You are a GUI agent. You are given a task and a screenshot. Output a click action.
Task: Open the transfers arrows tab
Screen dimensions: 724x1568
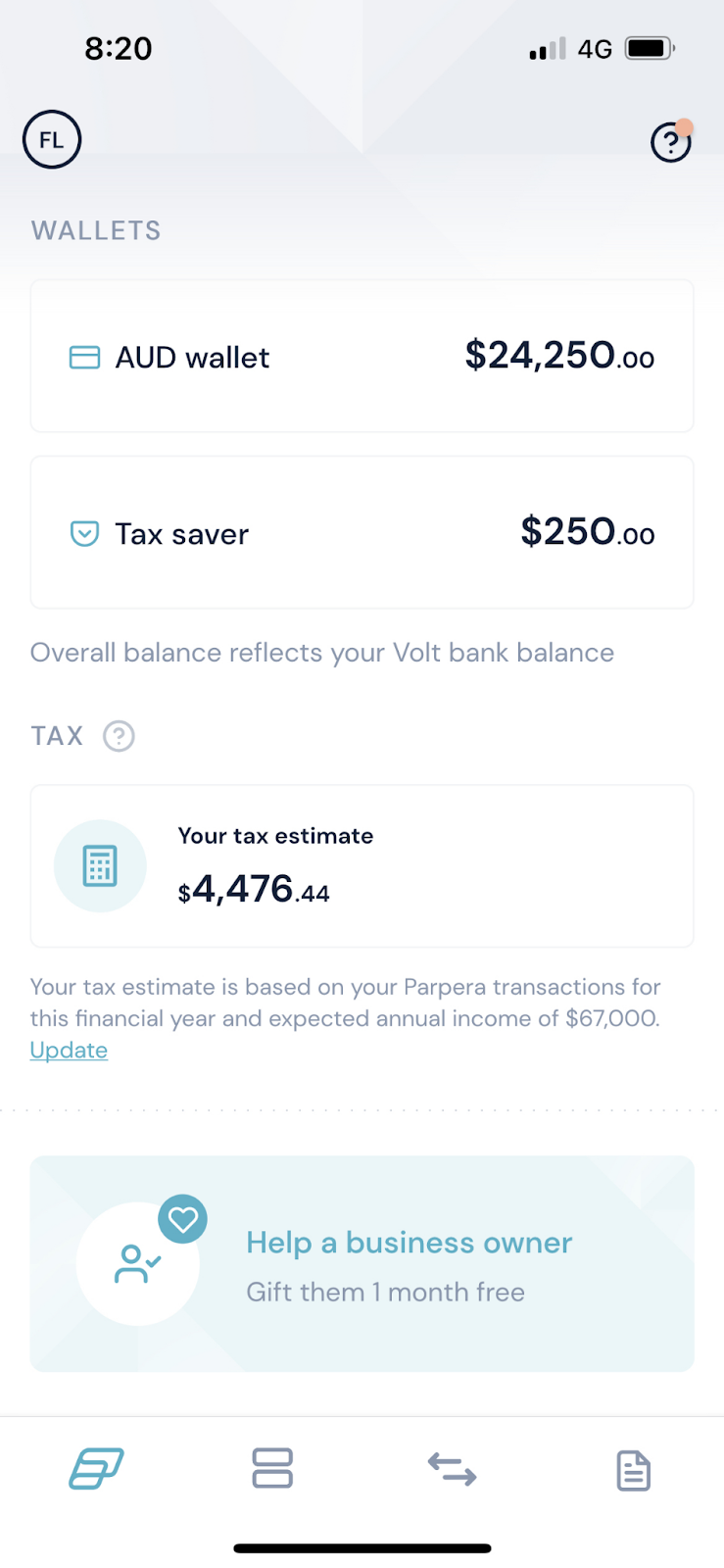click(x=452, y=1469)
